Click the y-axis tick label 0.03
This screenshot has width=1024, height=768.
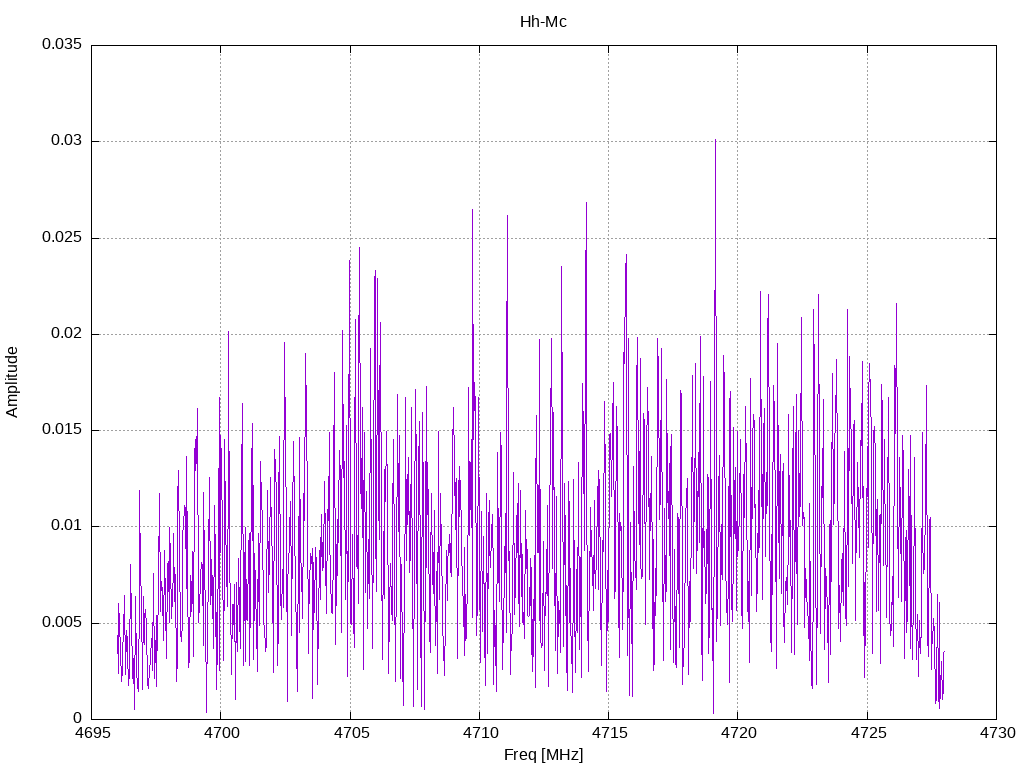pyautogui.click(x=67, y=140)
